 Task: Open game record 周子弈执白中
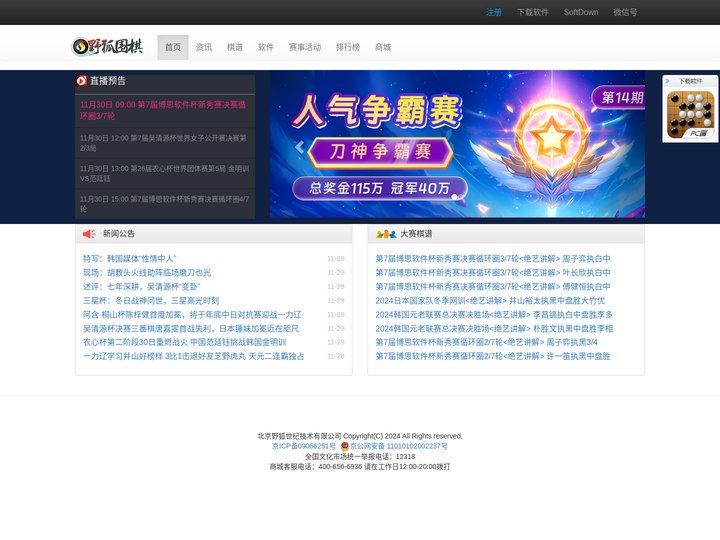click(493, 259)
